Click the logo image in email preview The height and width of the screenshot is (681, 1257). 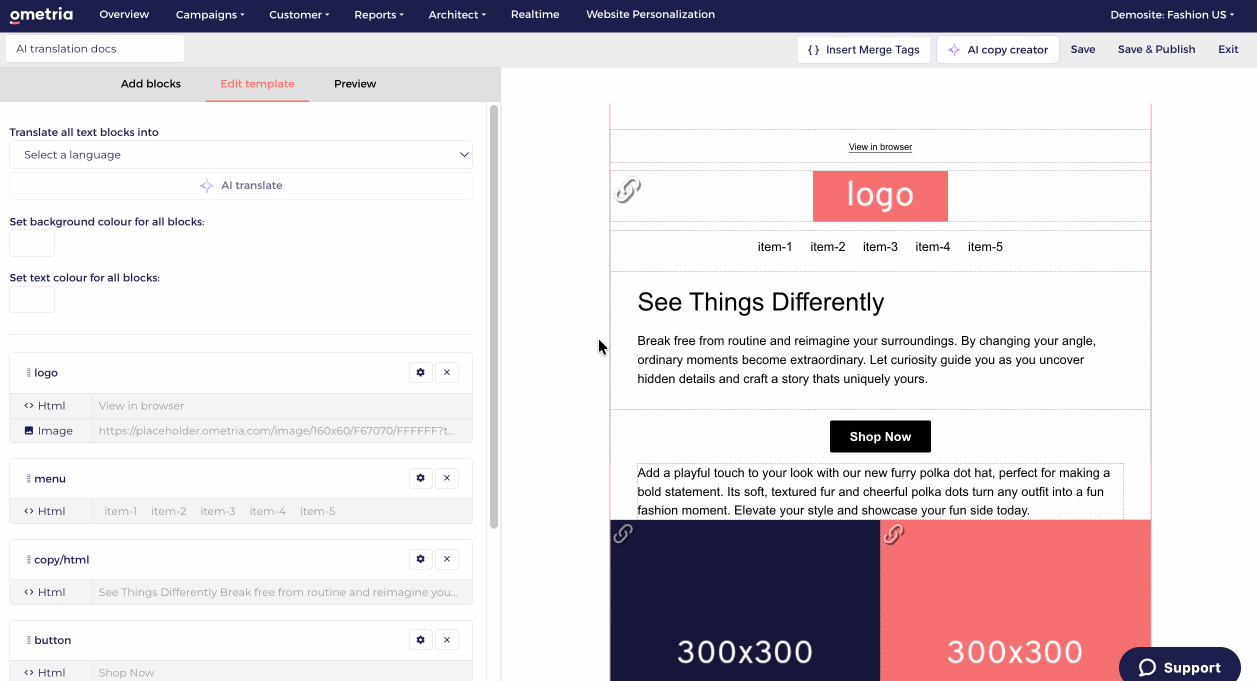pos(880,196)
